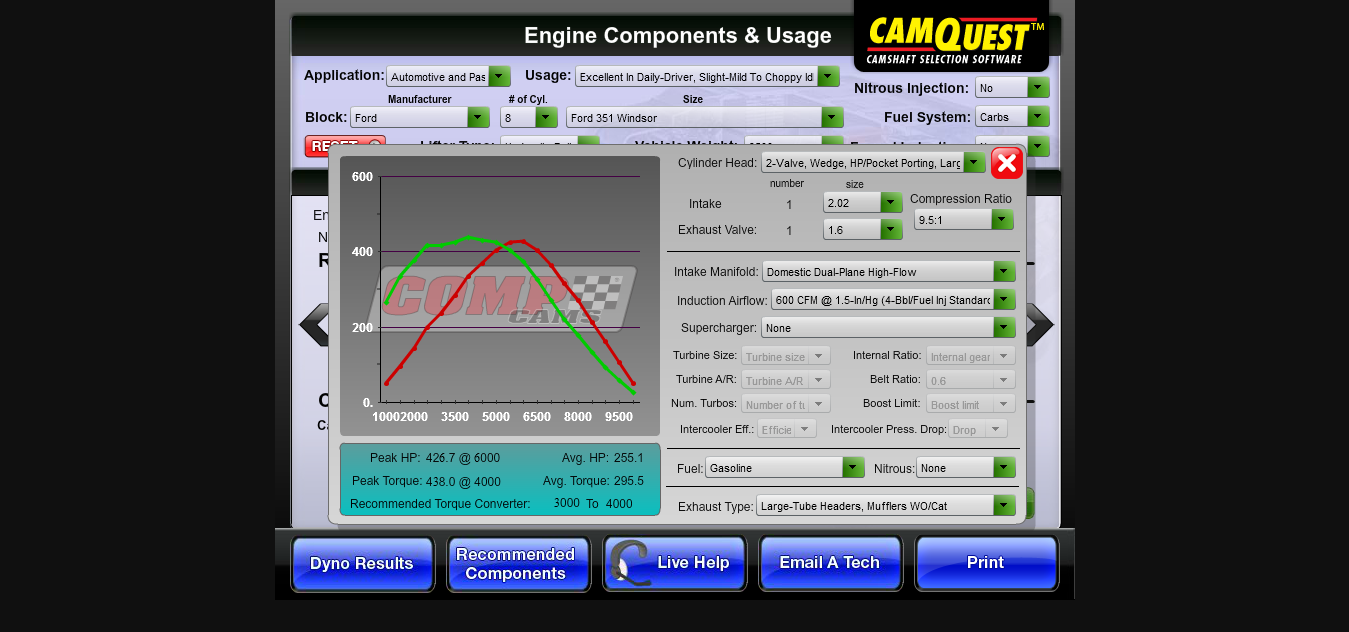Switch to Recommended Components
Viewport: 1349px width, 632px height.
(516, 564)
